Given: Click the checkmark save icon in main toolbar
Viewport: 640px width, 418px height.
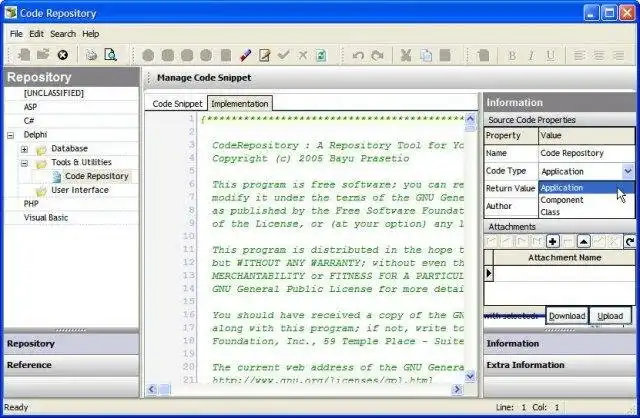Looking at the screenshot, I should point(284,55).
